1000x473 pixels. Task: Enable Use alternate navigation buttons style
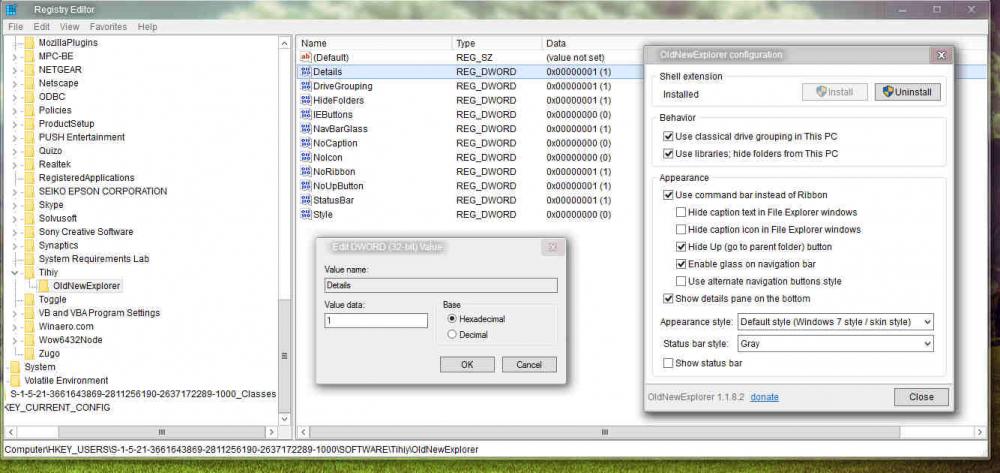click(x=681, y=281)
